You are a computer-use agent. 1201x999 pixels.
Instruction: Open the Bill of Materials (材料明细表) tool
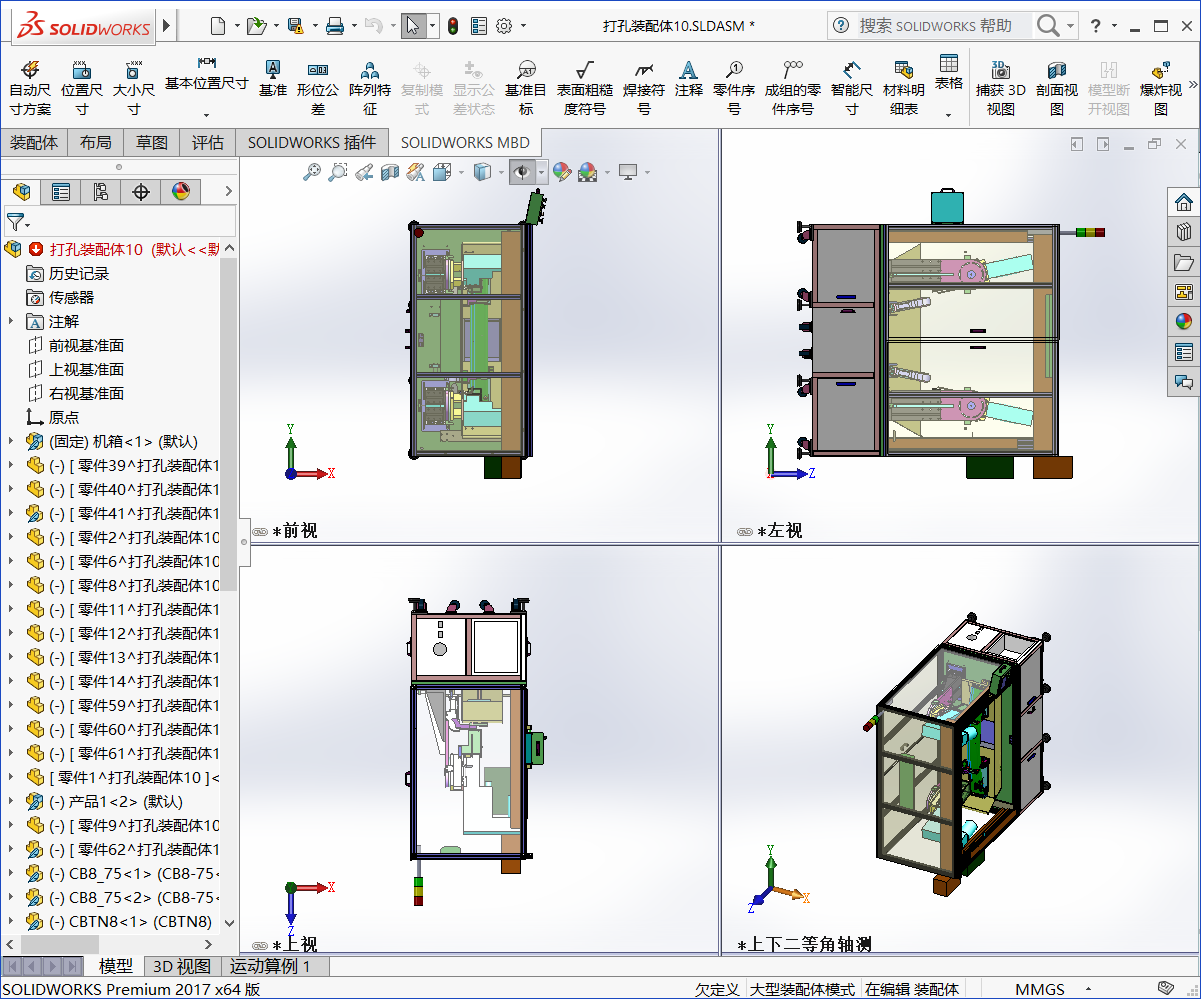(904, 86)
